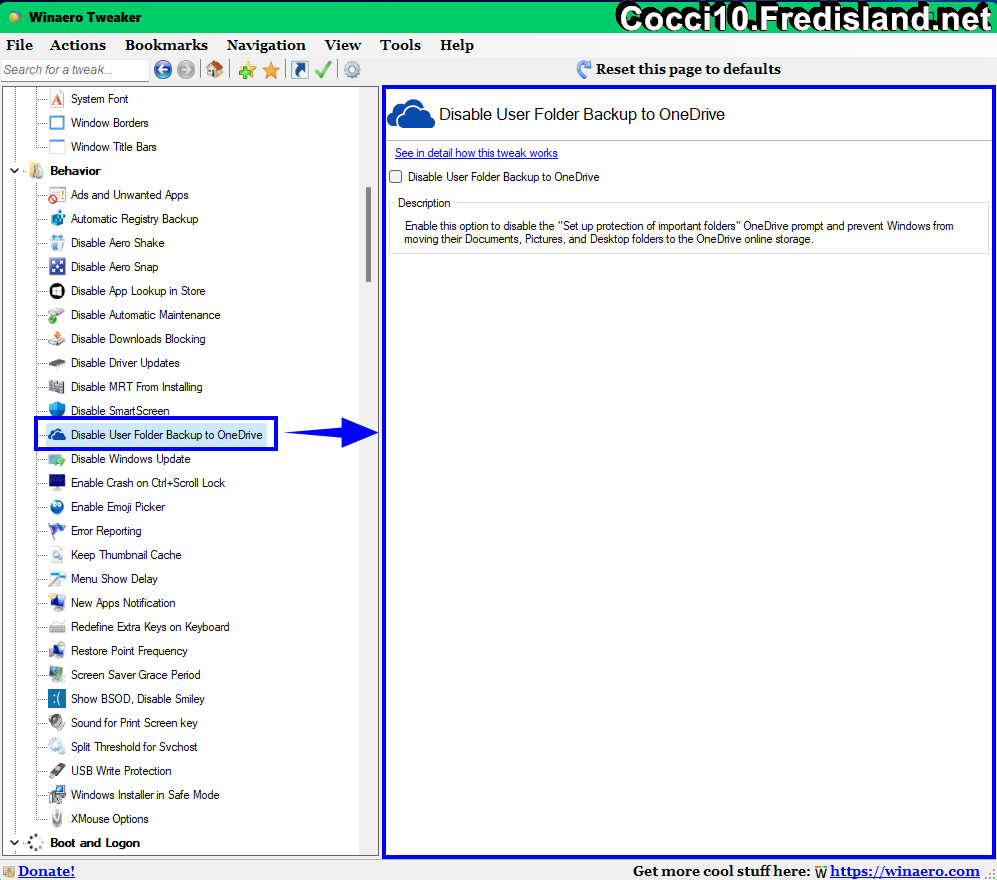
Task: Open the Help menu
Action: (457, 46)
